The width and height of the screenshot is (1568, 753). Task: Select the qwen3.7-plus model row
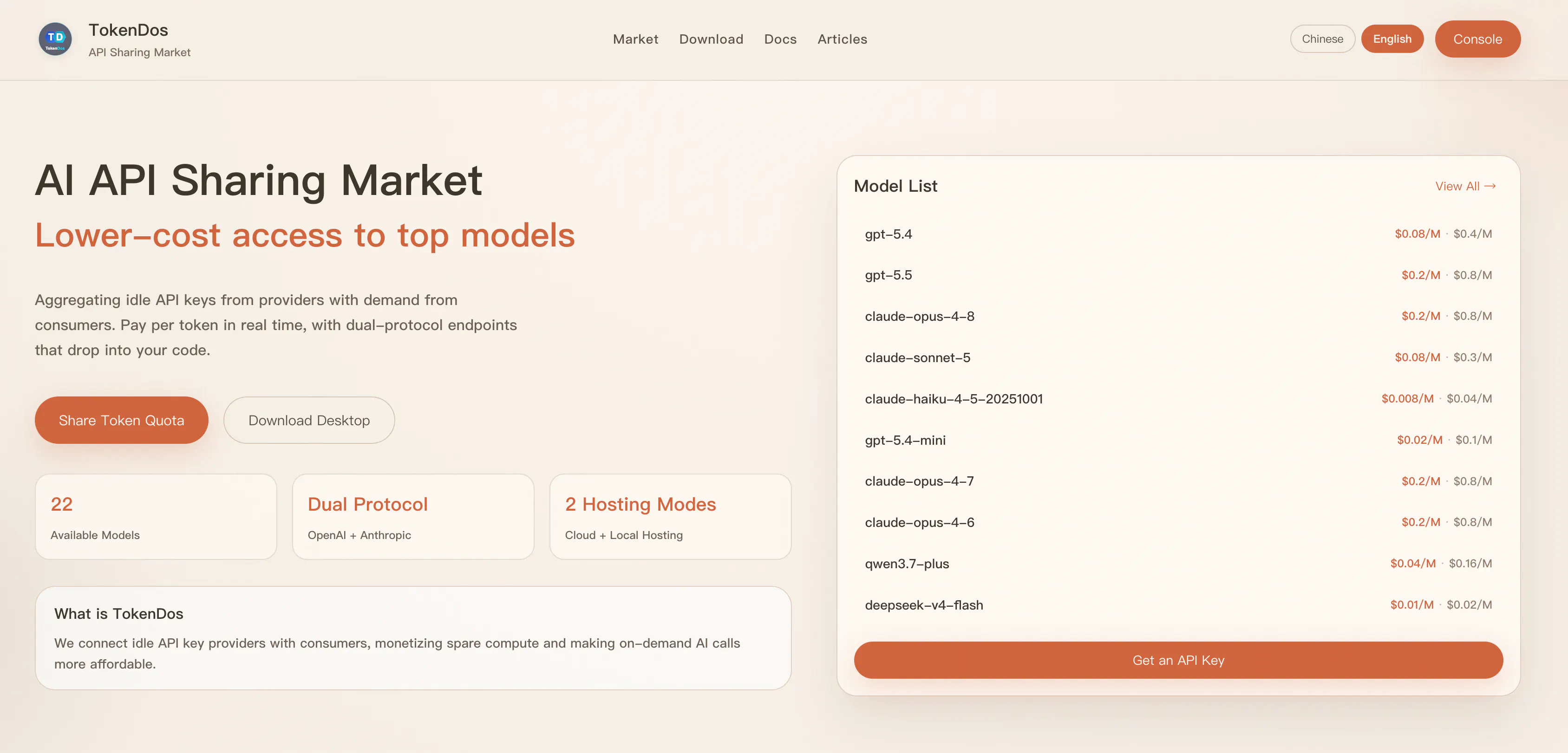tap(1178, 563)
